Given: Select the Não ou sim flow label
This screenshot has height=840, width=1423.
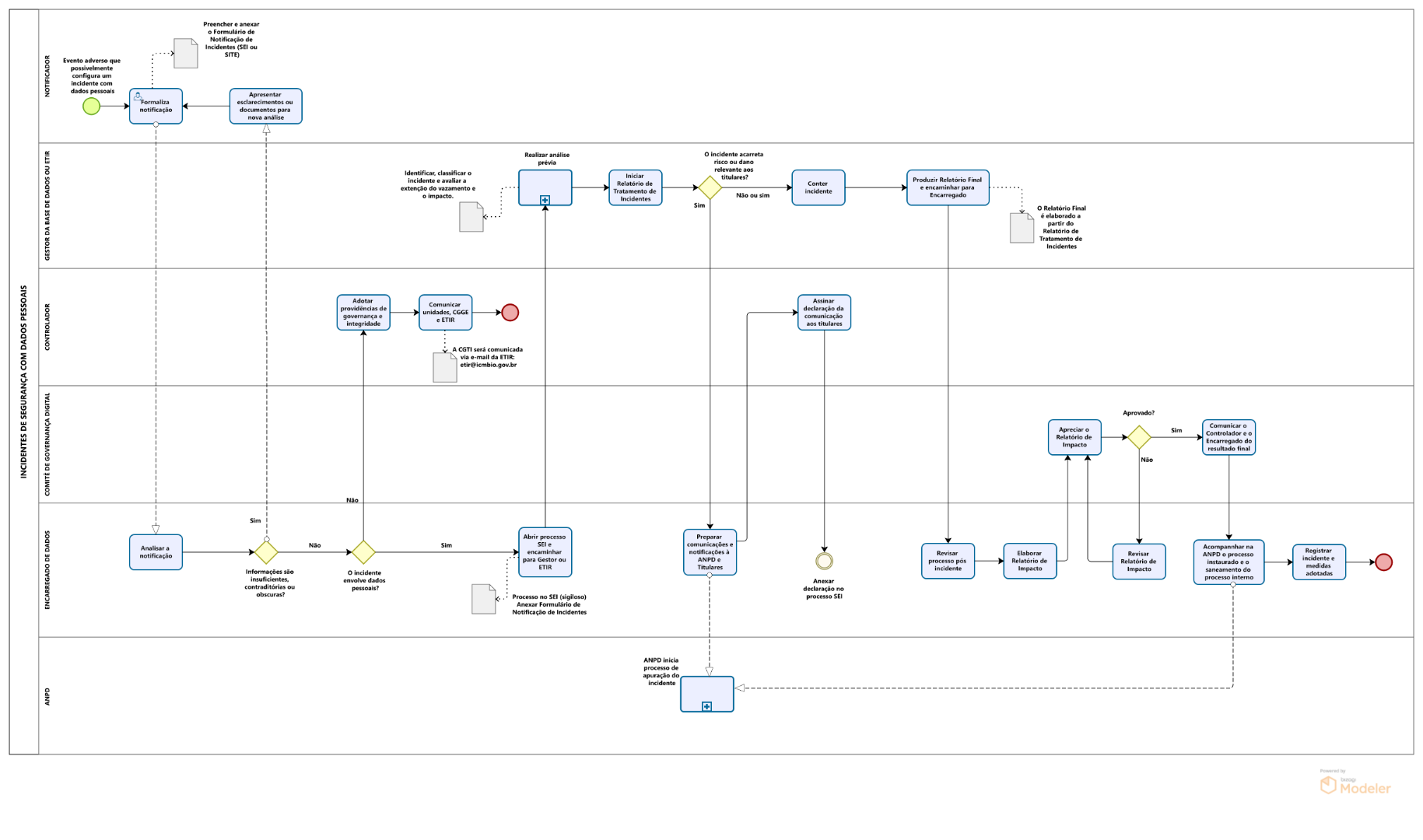Looking at the screenshot, I should 753,195.
